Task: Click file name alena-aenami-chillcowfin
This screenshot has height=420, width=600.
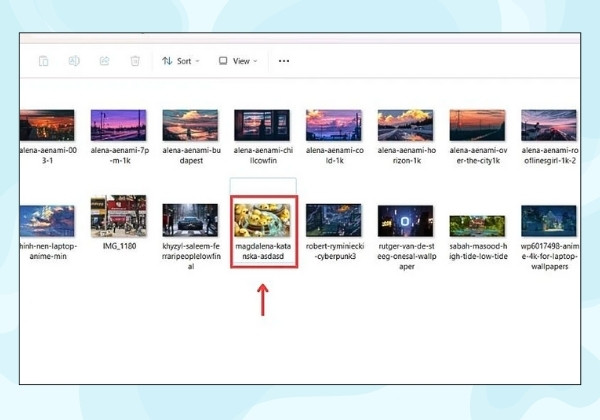Action: [263, 155]
